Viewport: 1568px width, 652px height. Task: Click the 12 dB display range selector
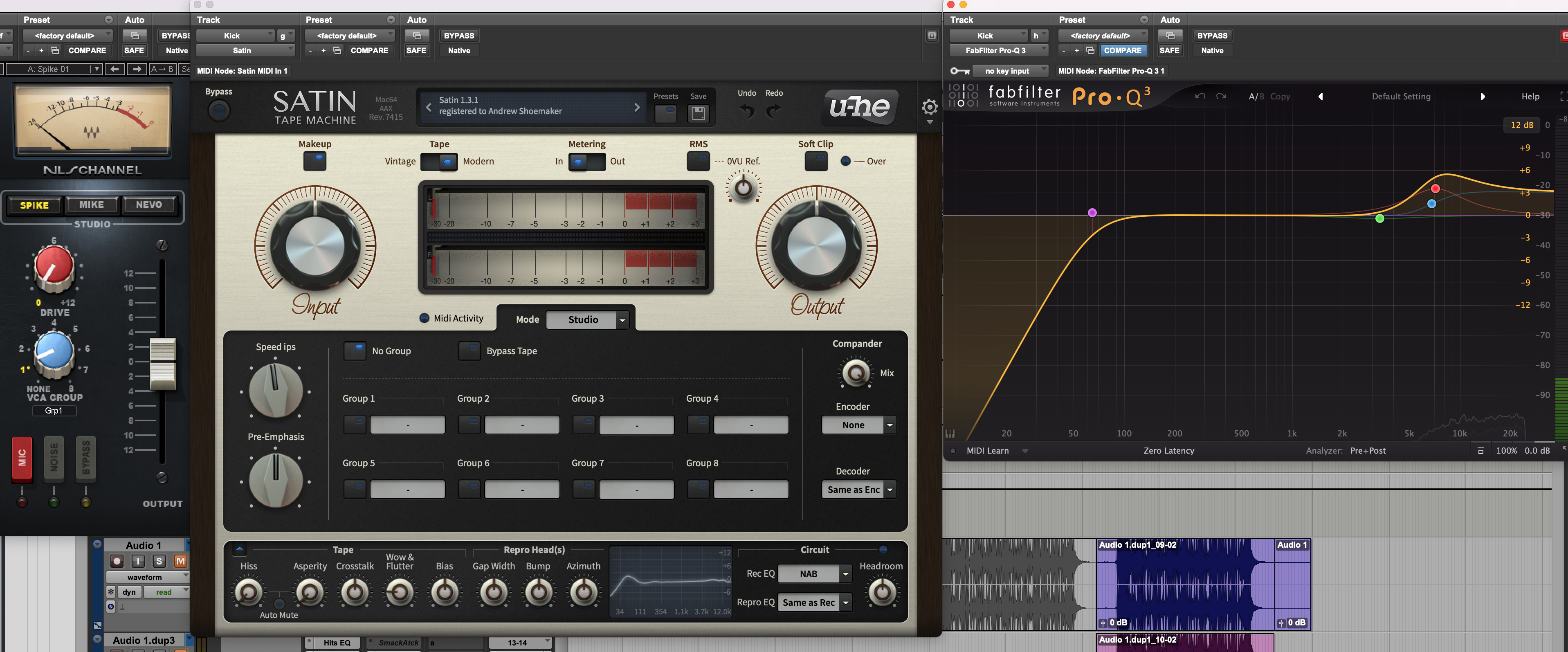1521,125
